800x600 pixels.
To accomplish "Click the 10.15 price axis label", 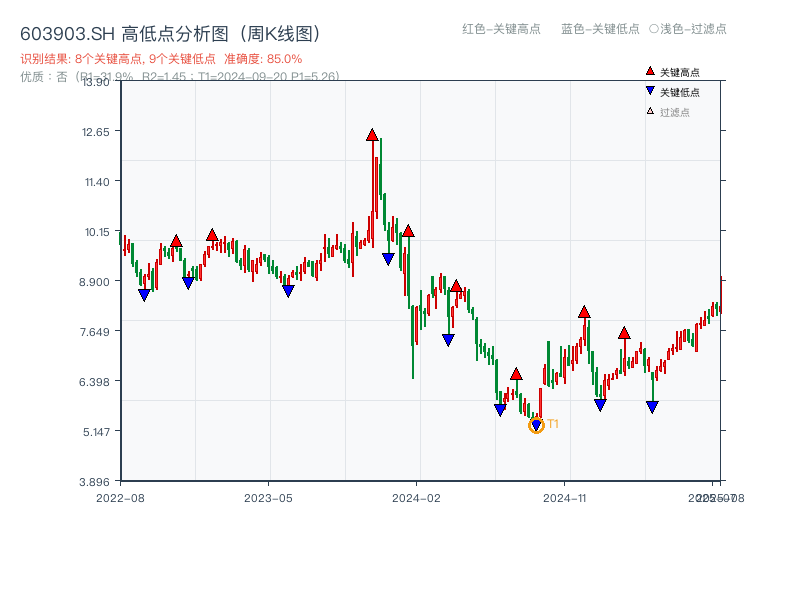I will coord(97,232).
